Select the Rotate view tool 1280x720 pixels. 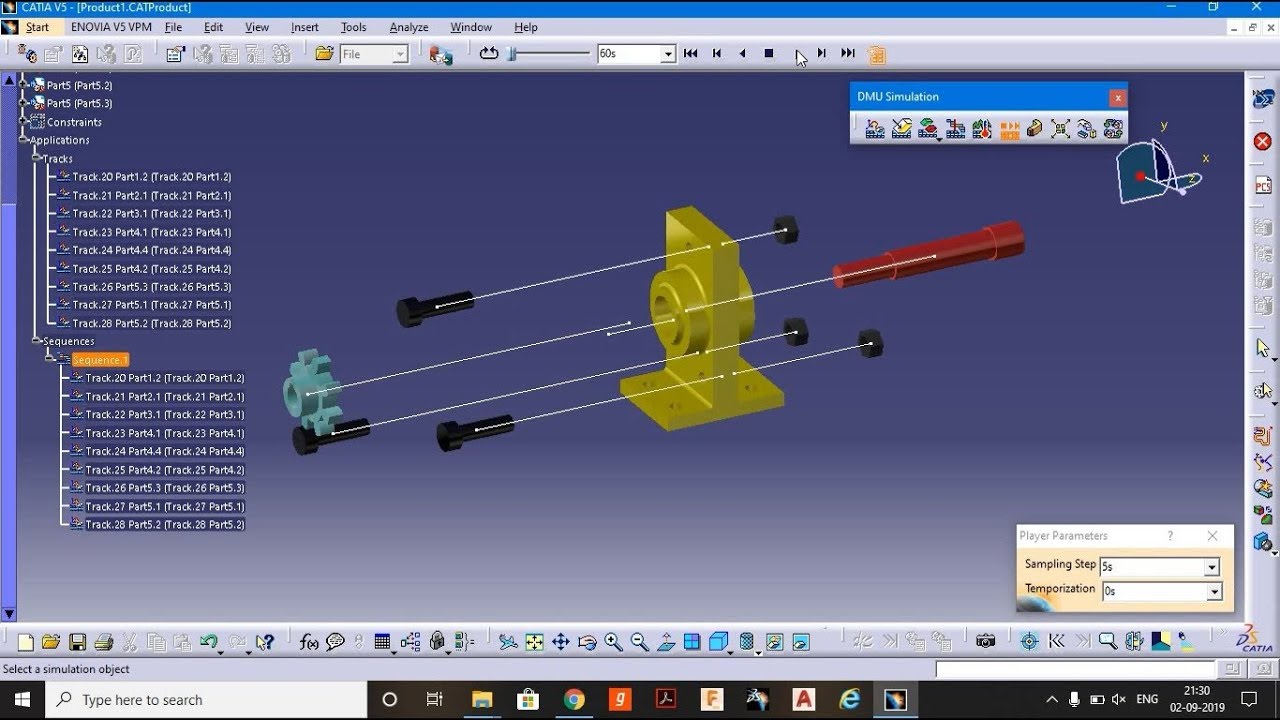(x=587, y=642)
